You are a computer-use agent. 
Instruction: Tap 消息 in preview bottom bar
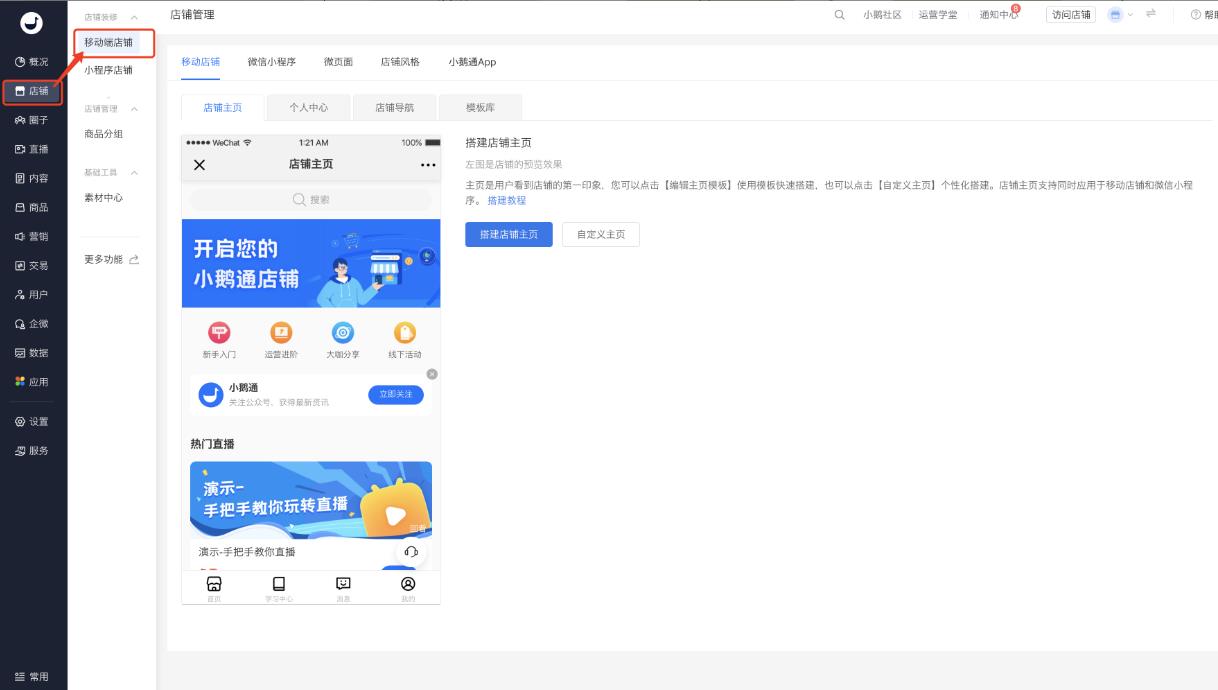343,588
